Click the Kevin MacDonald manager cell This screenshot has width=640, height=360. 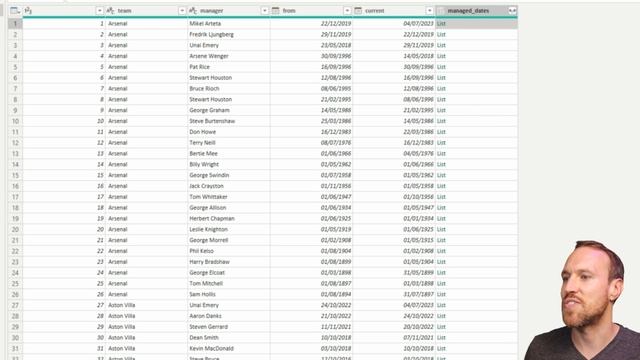[229, 349]
